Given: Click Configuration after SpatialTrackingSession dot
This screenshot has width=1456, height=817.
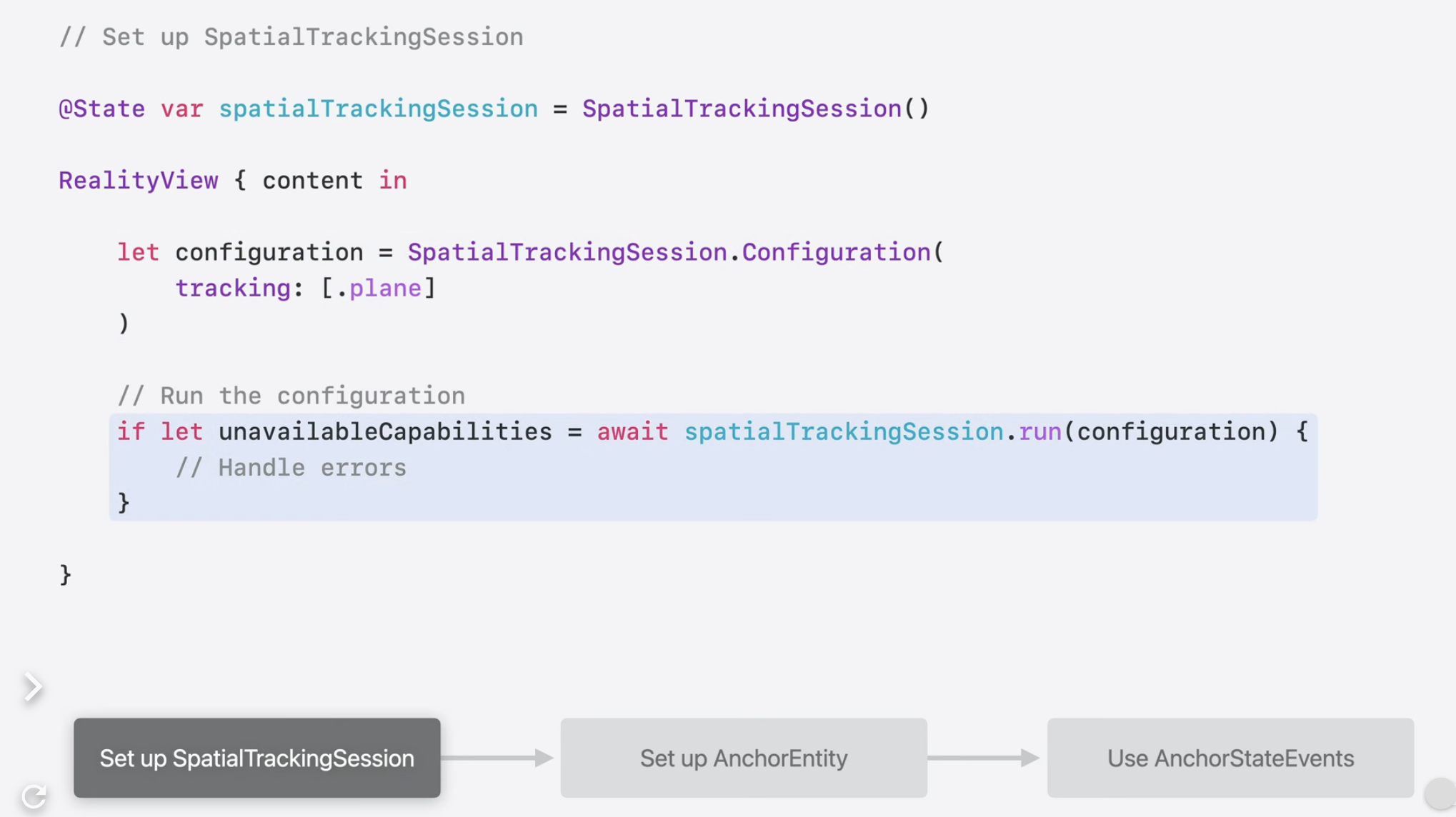Looking at the screenshot, I should [836, 252].
